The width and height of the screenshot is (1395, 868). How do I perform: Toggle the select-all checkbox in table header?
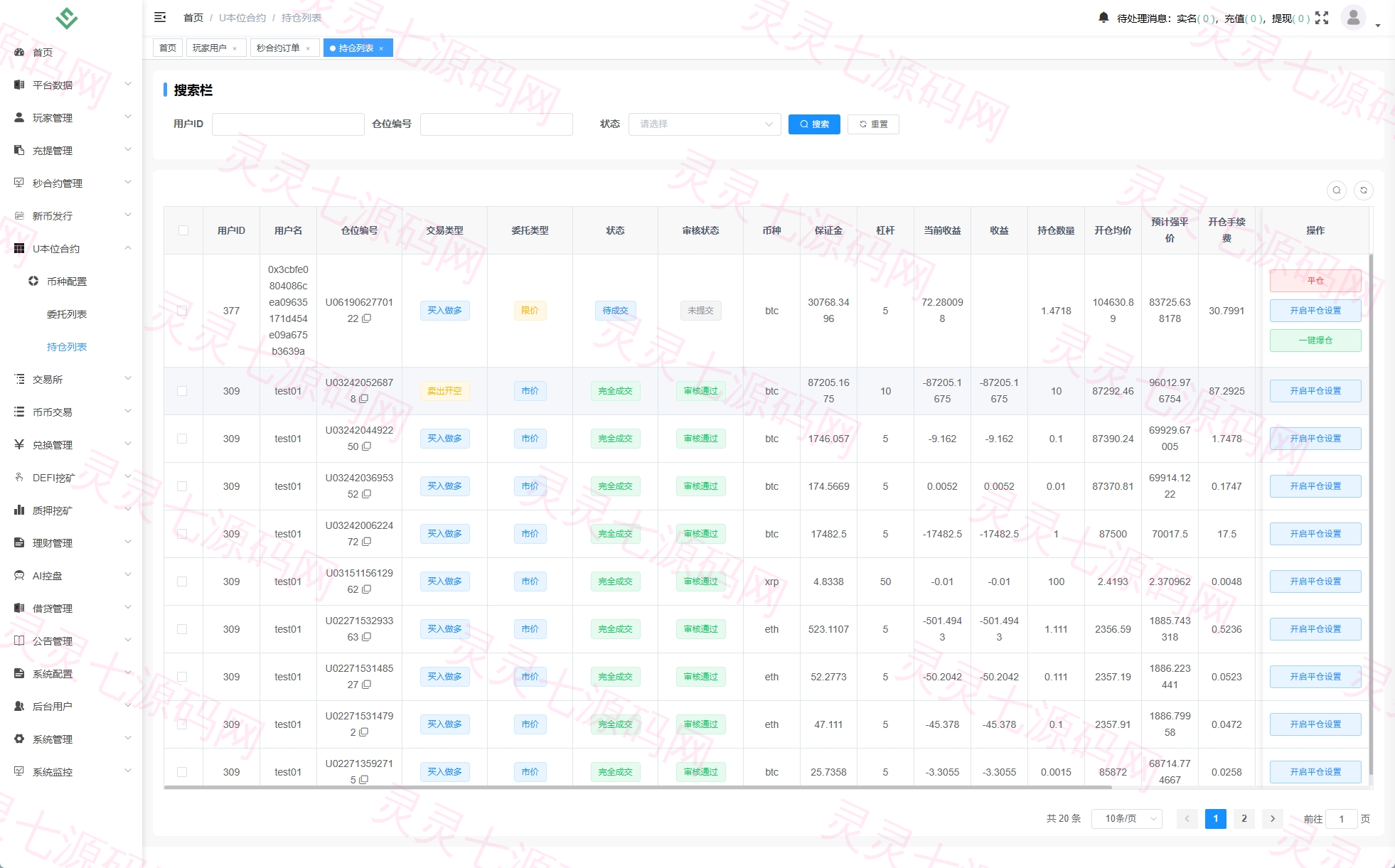183,230
